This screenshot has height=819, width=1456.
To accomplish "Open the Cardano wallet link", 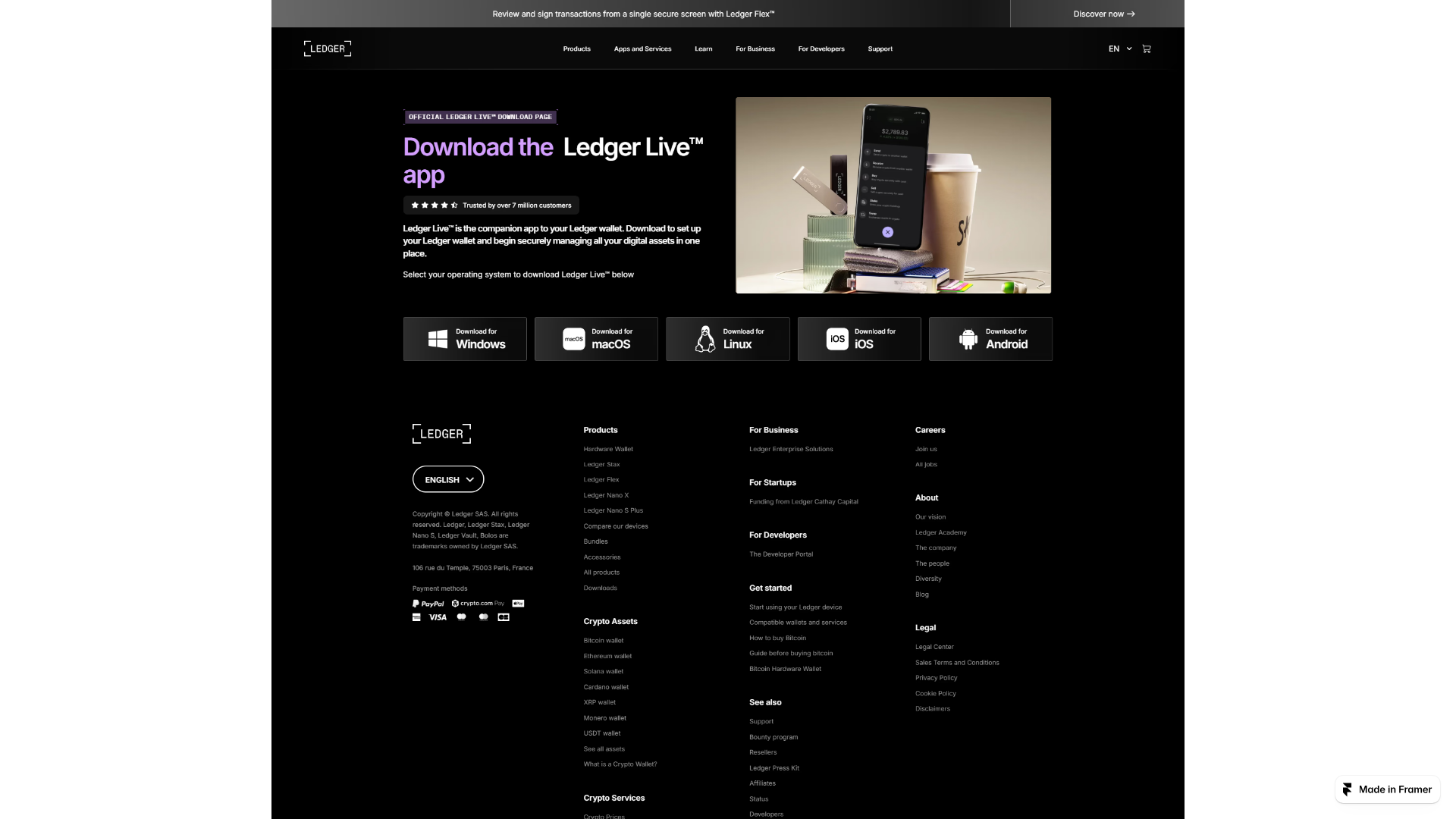I will point(606,687).
